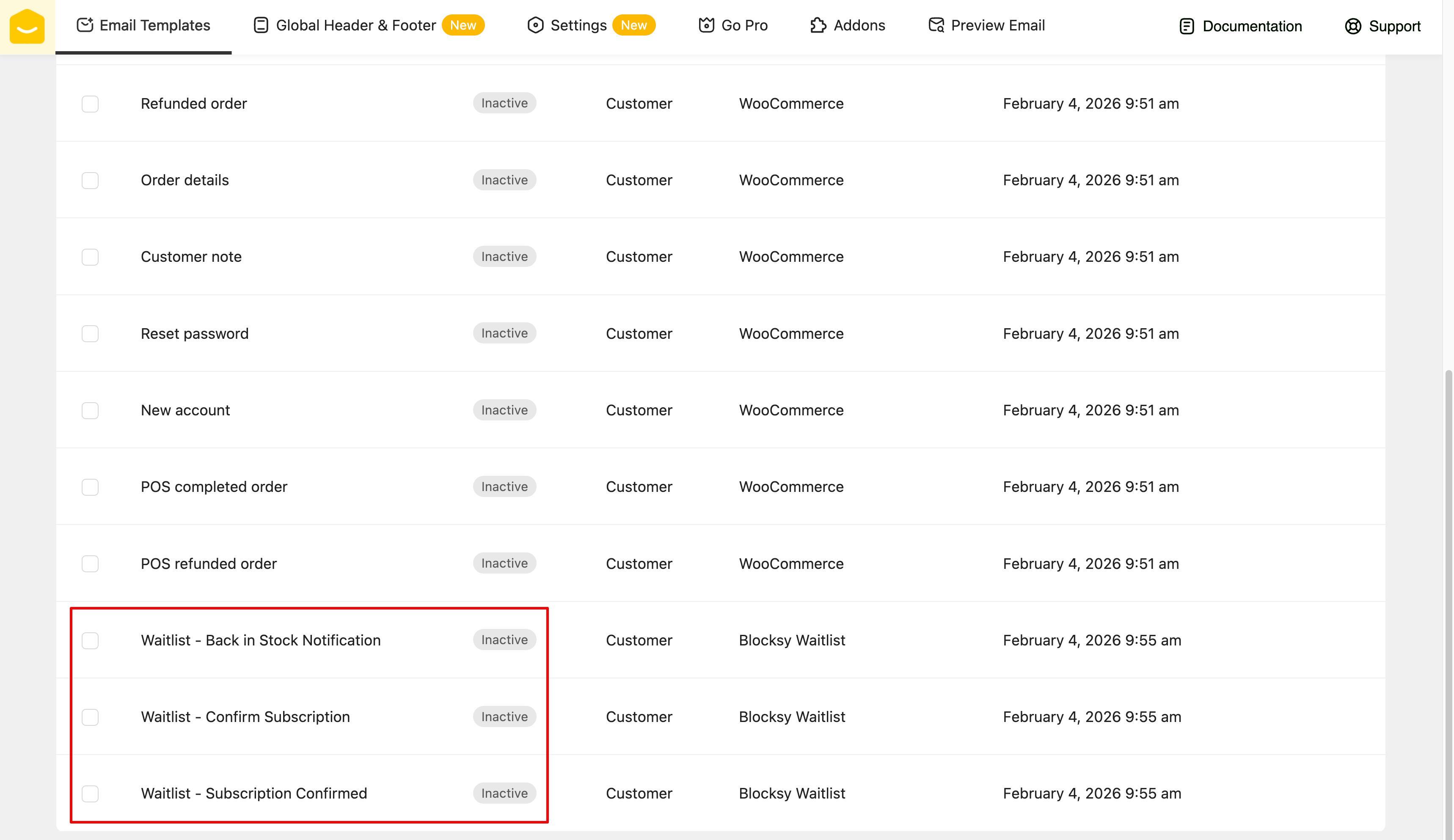Check the POS completed order checkbox

[x=90, y=487]
